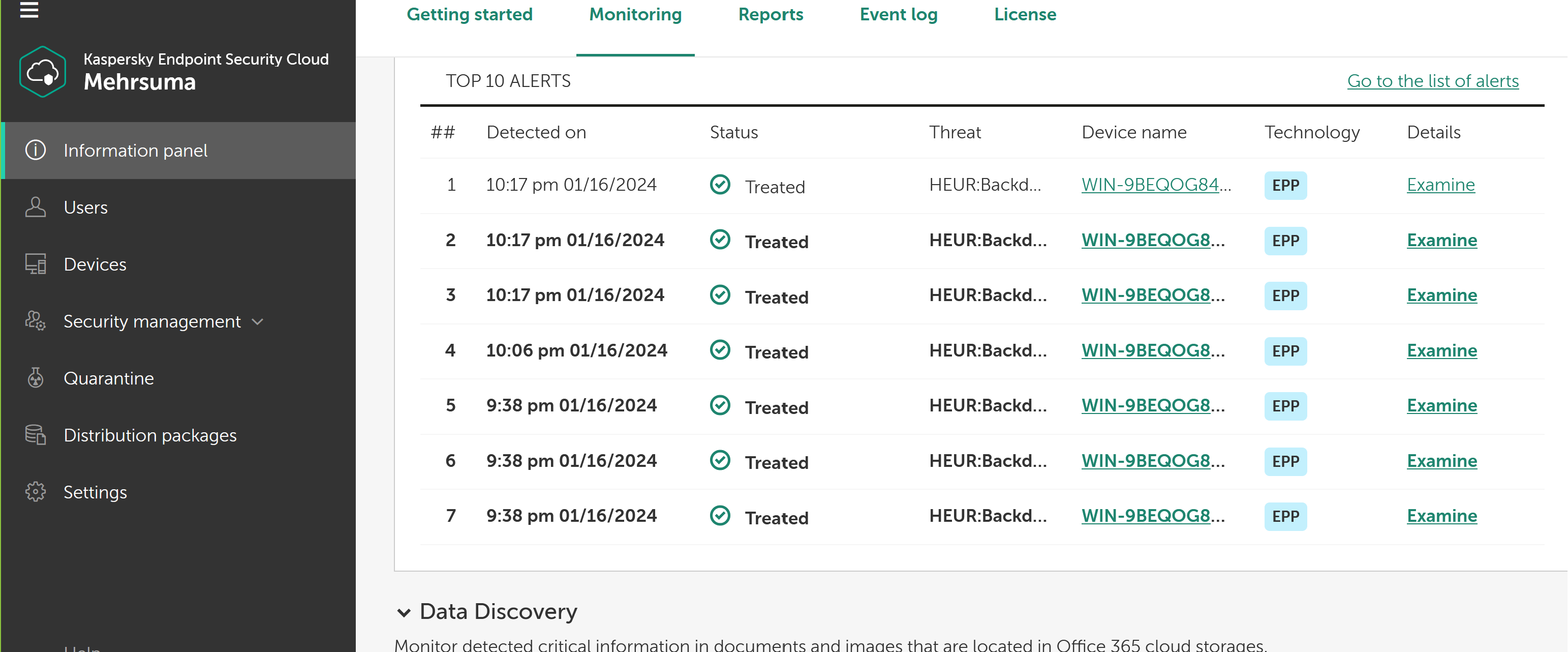Expand the Security management submenu chevron
This screenshot has height=652, width=1568.
point(258,322)
